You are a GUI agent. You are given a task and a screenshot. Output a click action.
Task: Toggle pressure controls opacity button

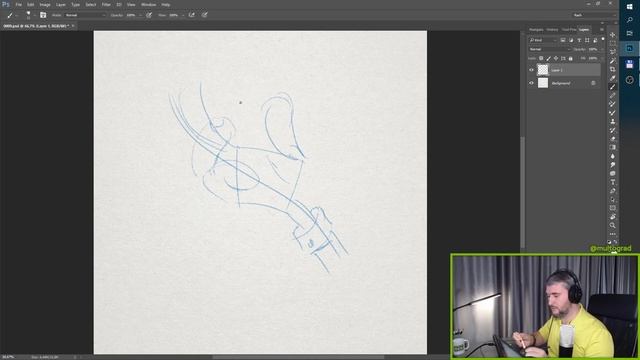coord(149,15)
